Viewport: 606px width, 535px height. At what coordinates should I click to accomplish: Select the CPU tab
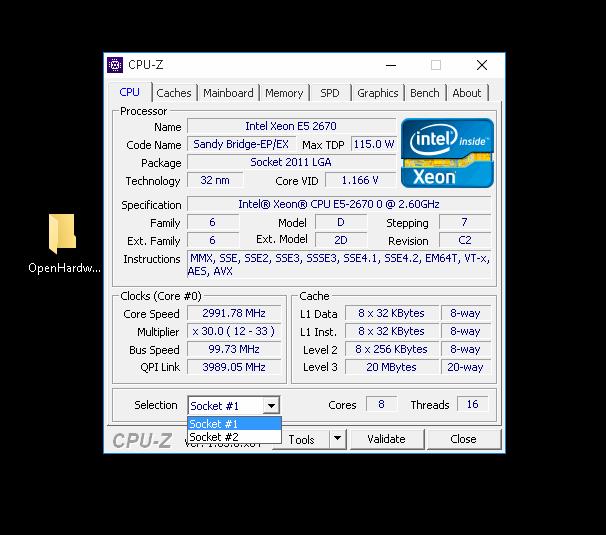[x=129, y=92]
